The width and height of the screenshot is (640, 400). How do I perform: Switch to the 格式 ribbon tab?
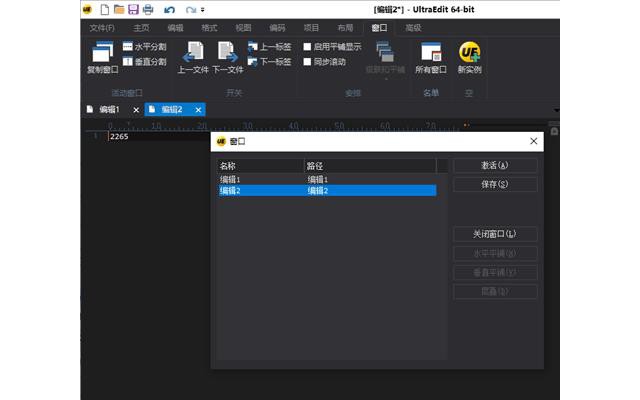click(209, 28)
